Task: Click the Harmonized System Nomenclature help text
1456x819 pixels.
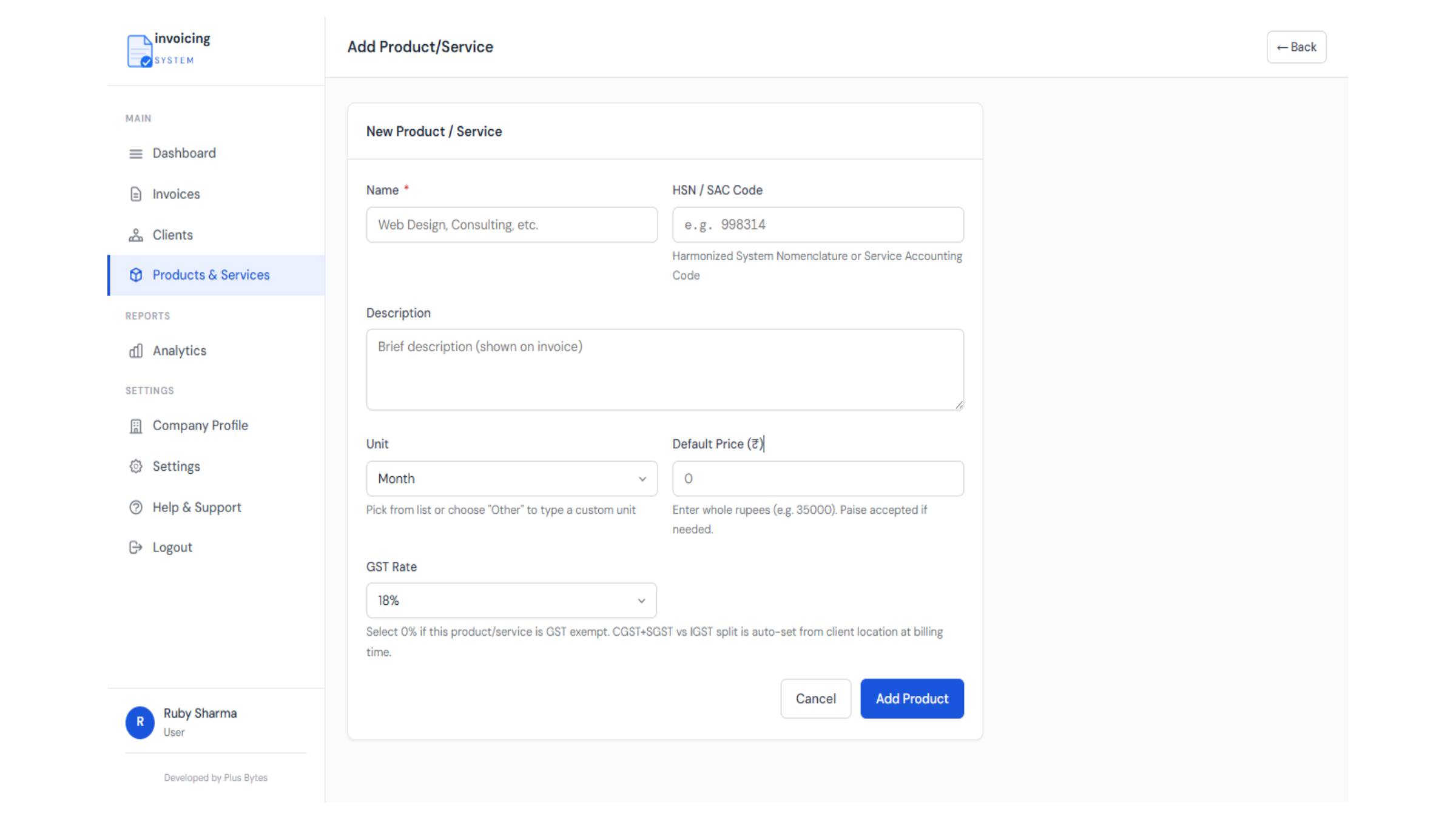Action: (x=817, y=266)
